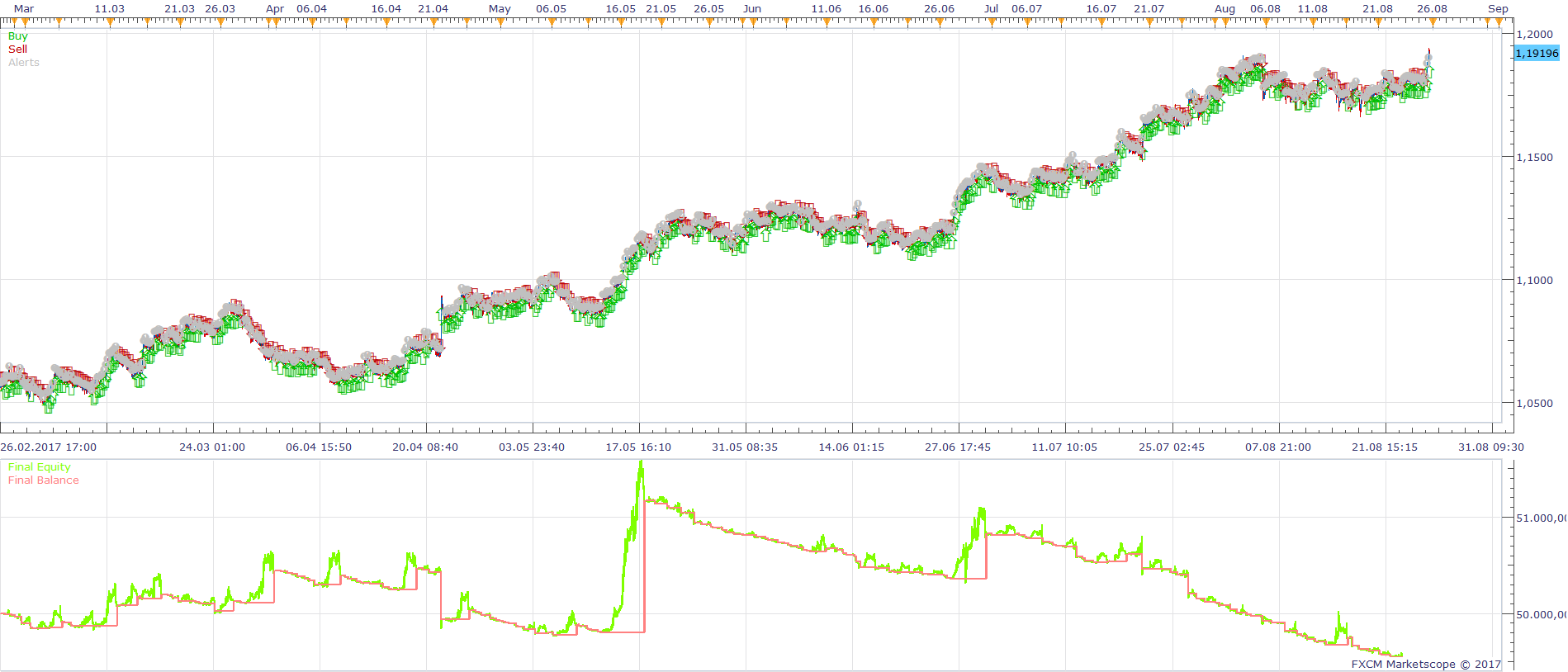Click the 06.04 date on top timeline
Screen dimensions: 1568x672
tap(311, 8)
